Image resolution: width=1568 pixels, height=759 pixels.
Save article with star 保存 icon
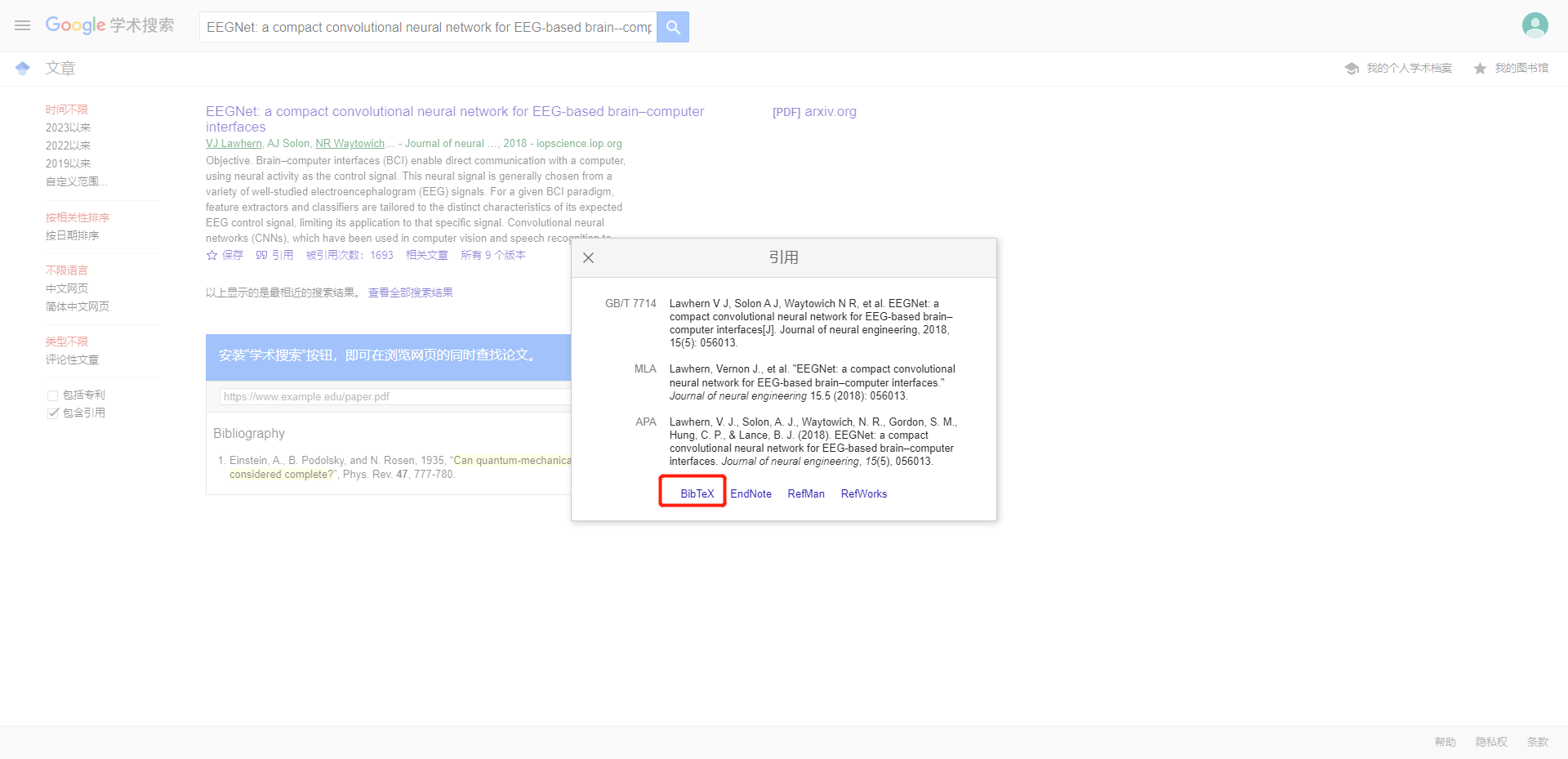[x=225, y=256]
